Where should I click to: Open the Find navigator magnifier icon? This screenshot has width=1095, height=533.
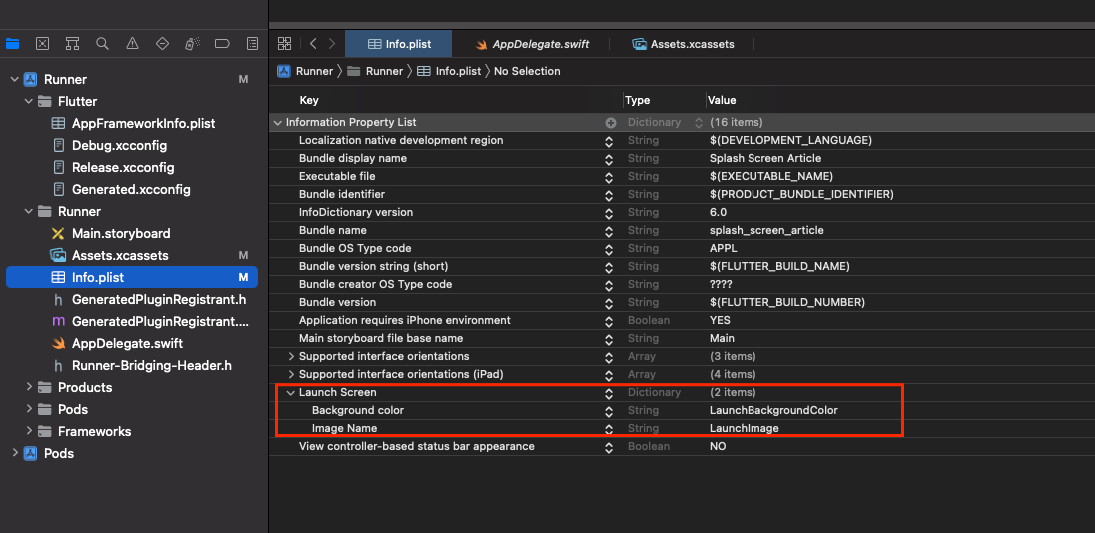tap(102, 44)
